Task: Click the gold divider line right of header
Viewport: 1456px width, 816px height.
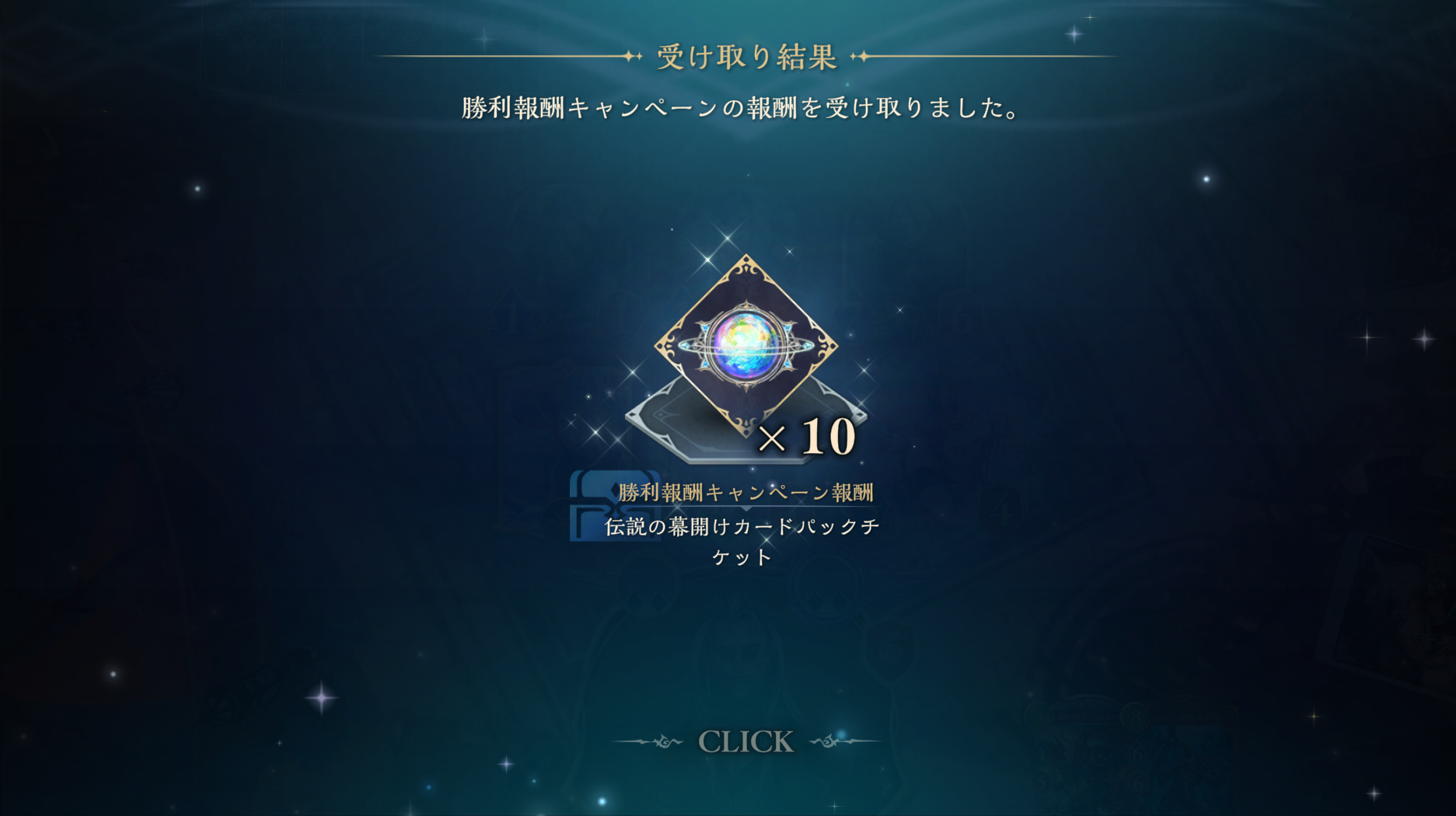Action: 994,56
